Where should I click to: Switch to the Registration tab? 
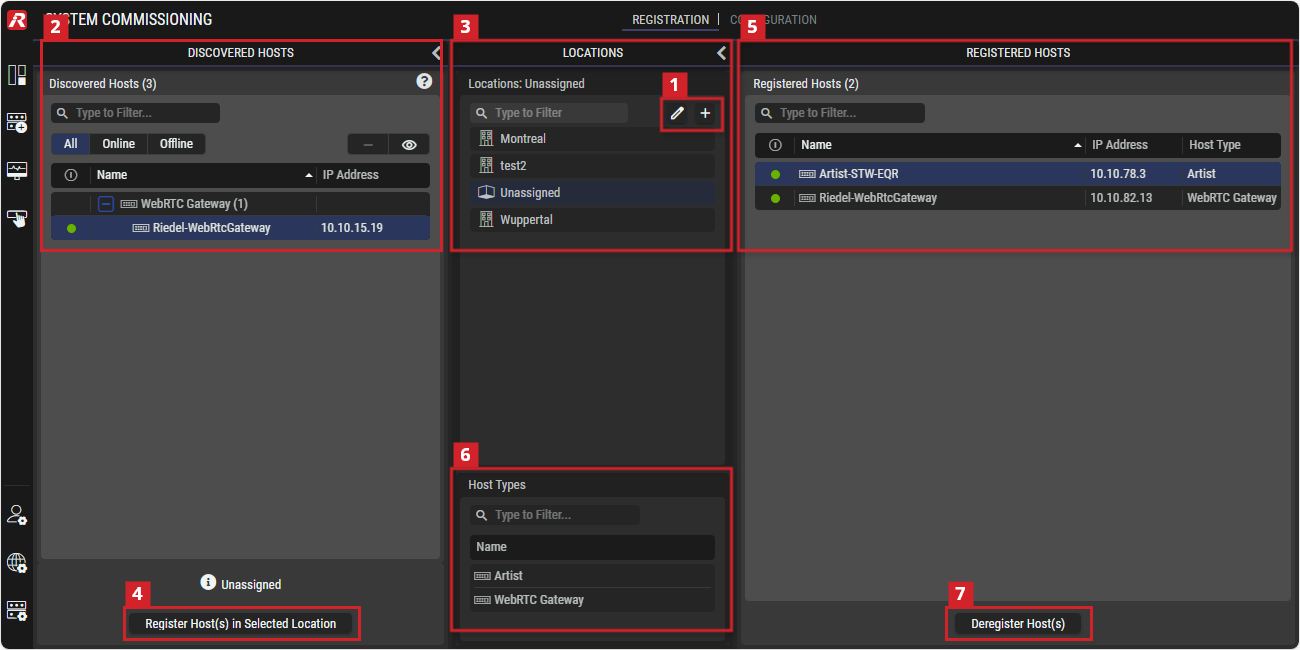click(x=670, y=20)
